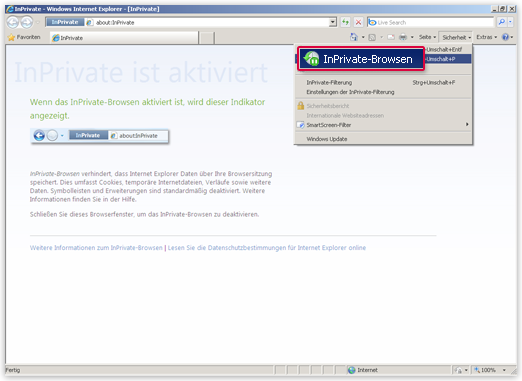Click the Print icon
Screen dimensions: 522x381
tap(403, 37)
